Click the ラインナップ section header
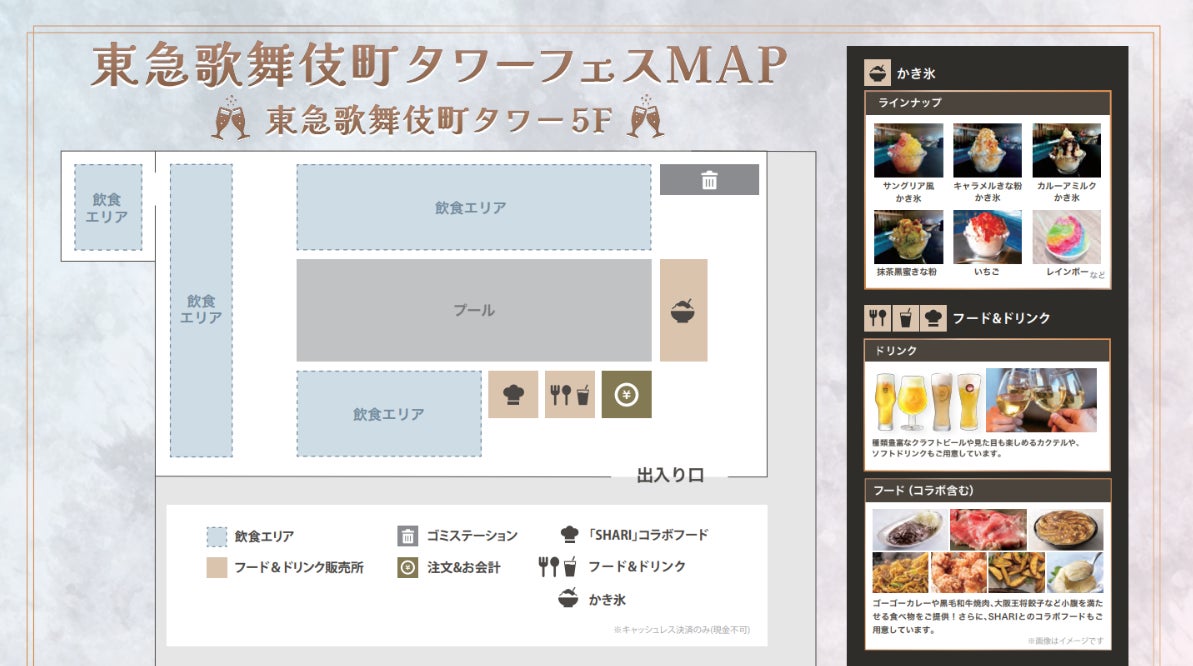 [x=988, y=103]
